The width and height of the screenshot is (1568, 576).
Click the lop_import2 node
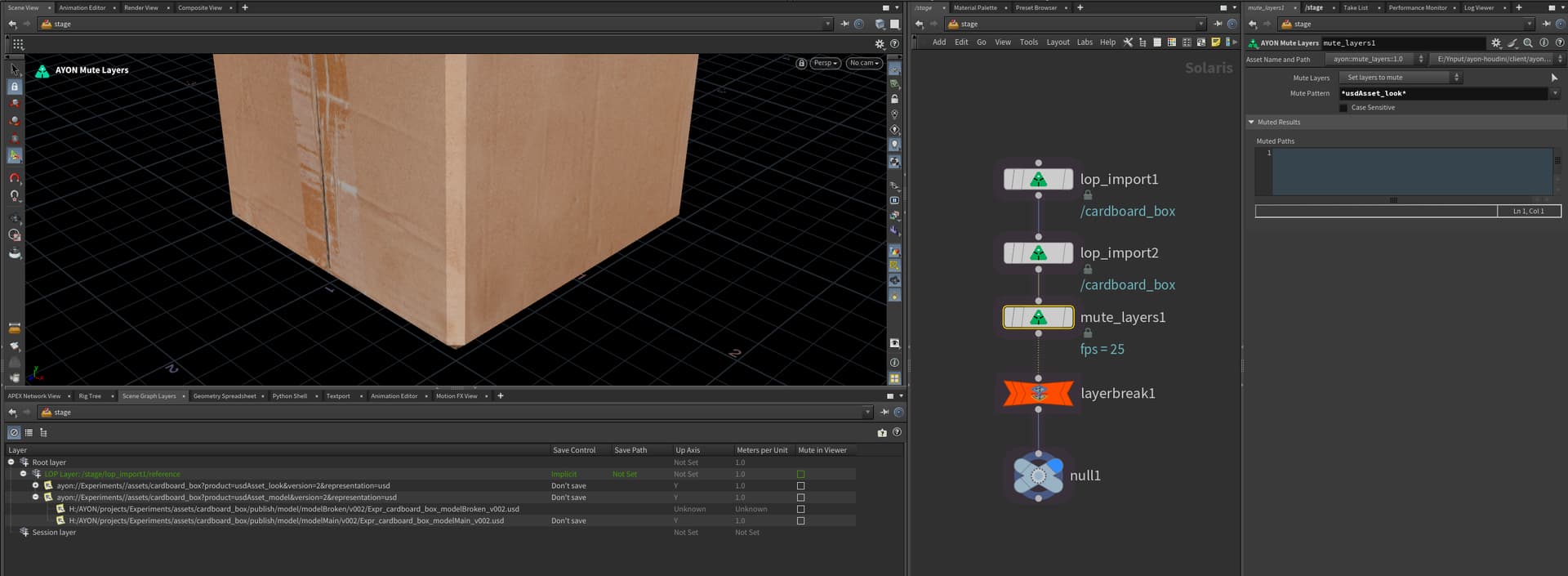click(1038, 253)
